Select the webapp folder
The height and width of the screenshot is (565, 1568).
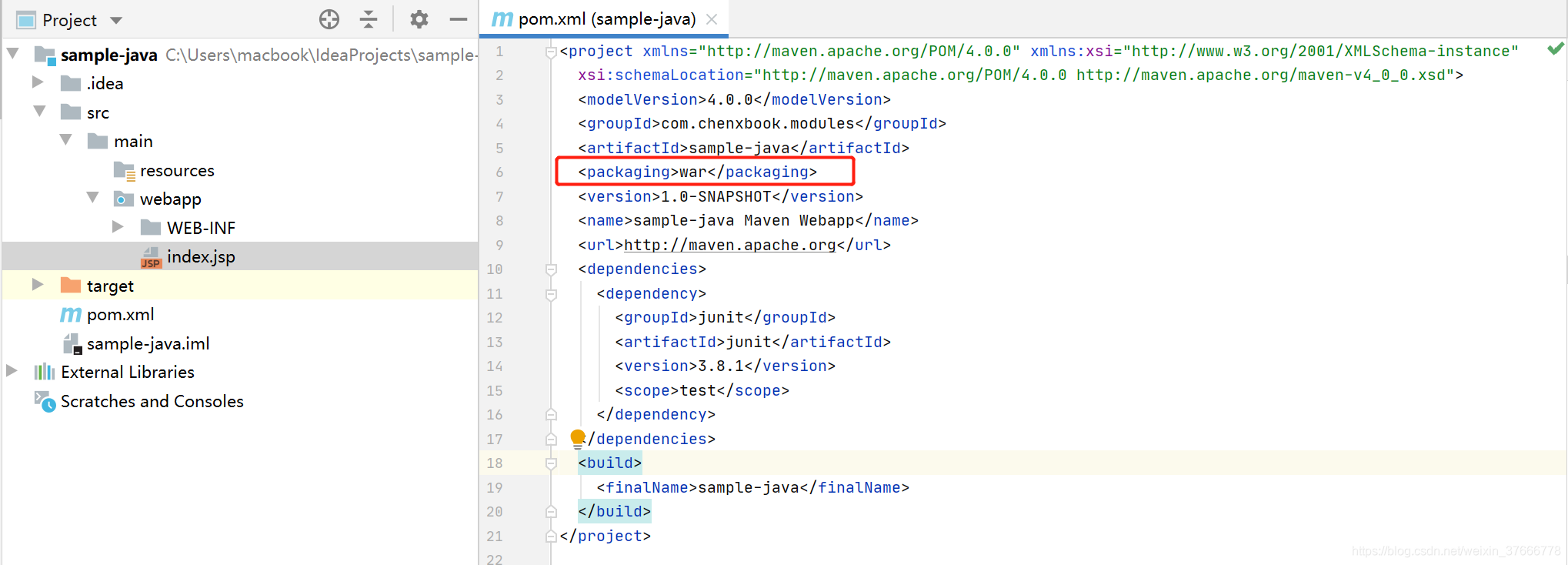(171, 199)
